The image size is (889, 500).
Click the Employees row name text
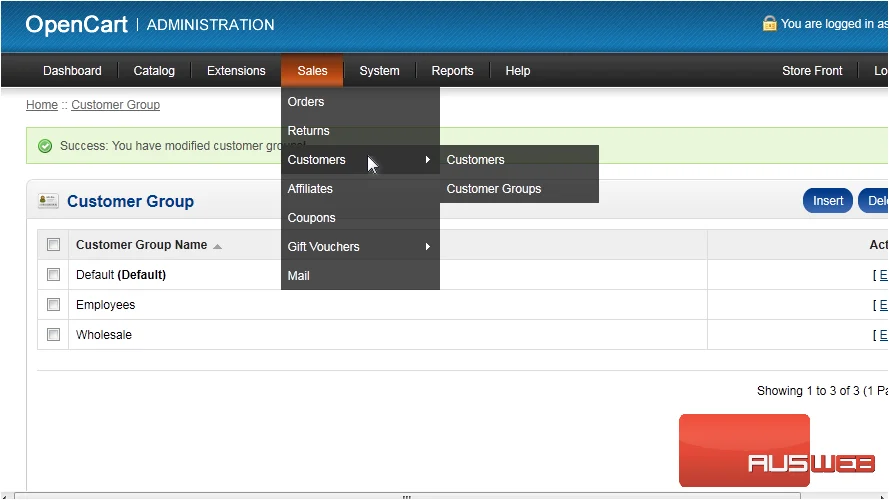(105, 305)
